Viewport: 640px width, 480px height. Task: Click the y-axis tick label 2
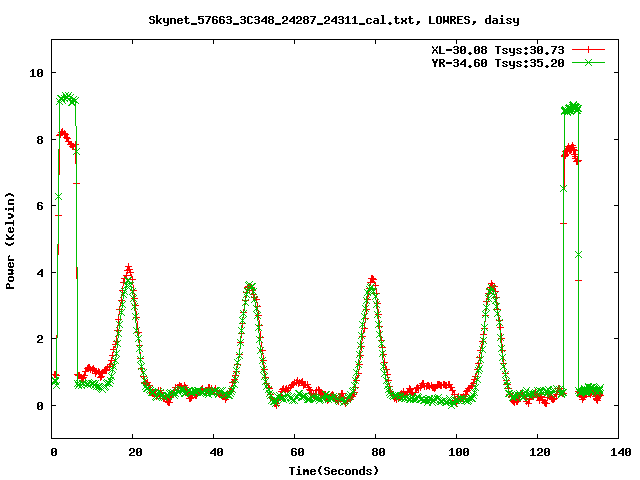point(40,339)
